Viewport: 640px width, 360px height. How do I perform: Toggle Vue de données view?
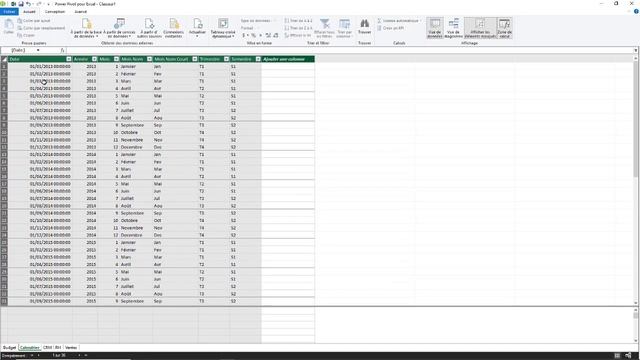[x=435, y=28]
